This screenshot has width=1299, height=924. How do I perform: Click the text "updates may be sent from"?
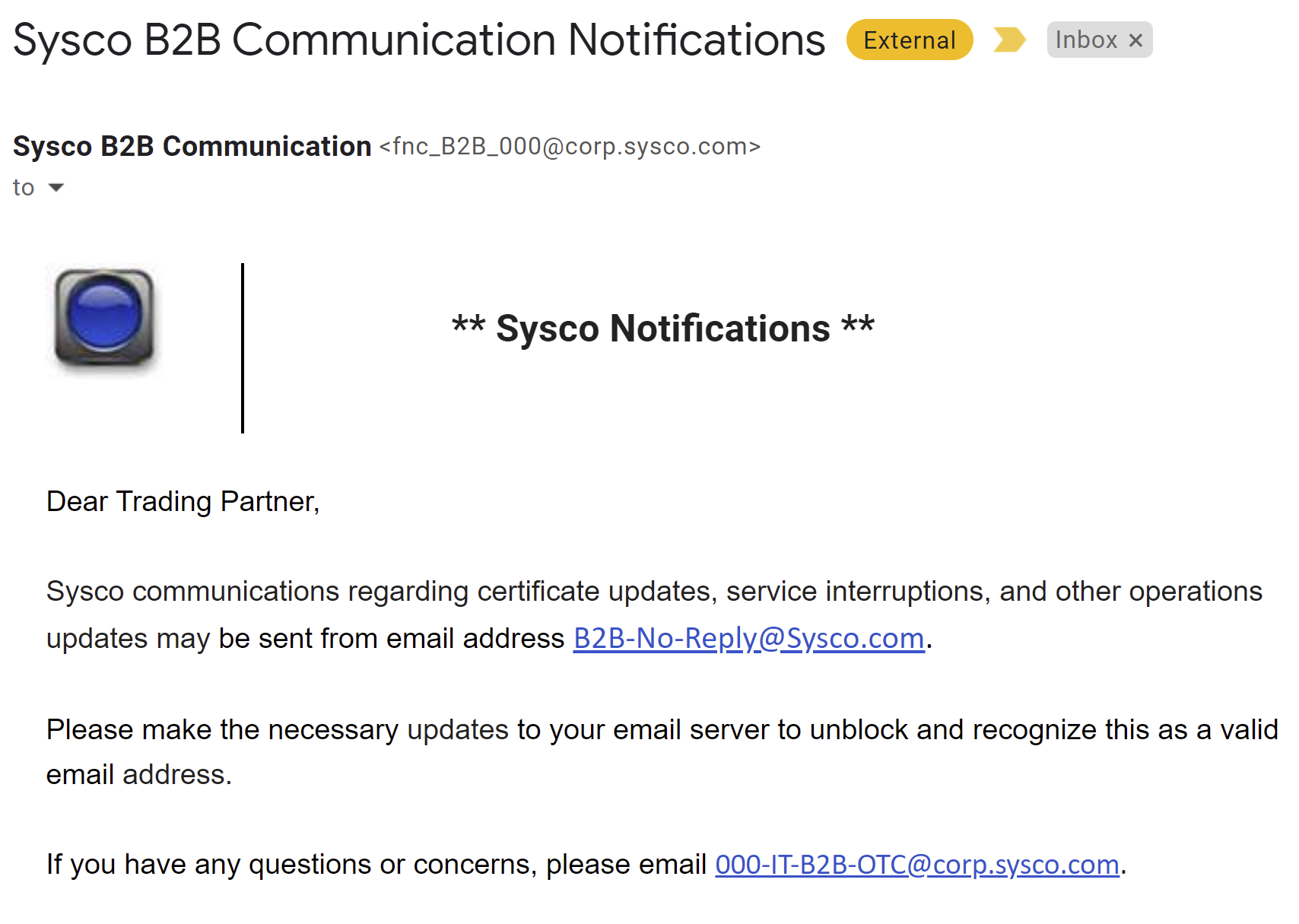point(304,638)
